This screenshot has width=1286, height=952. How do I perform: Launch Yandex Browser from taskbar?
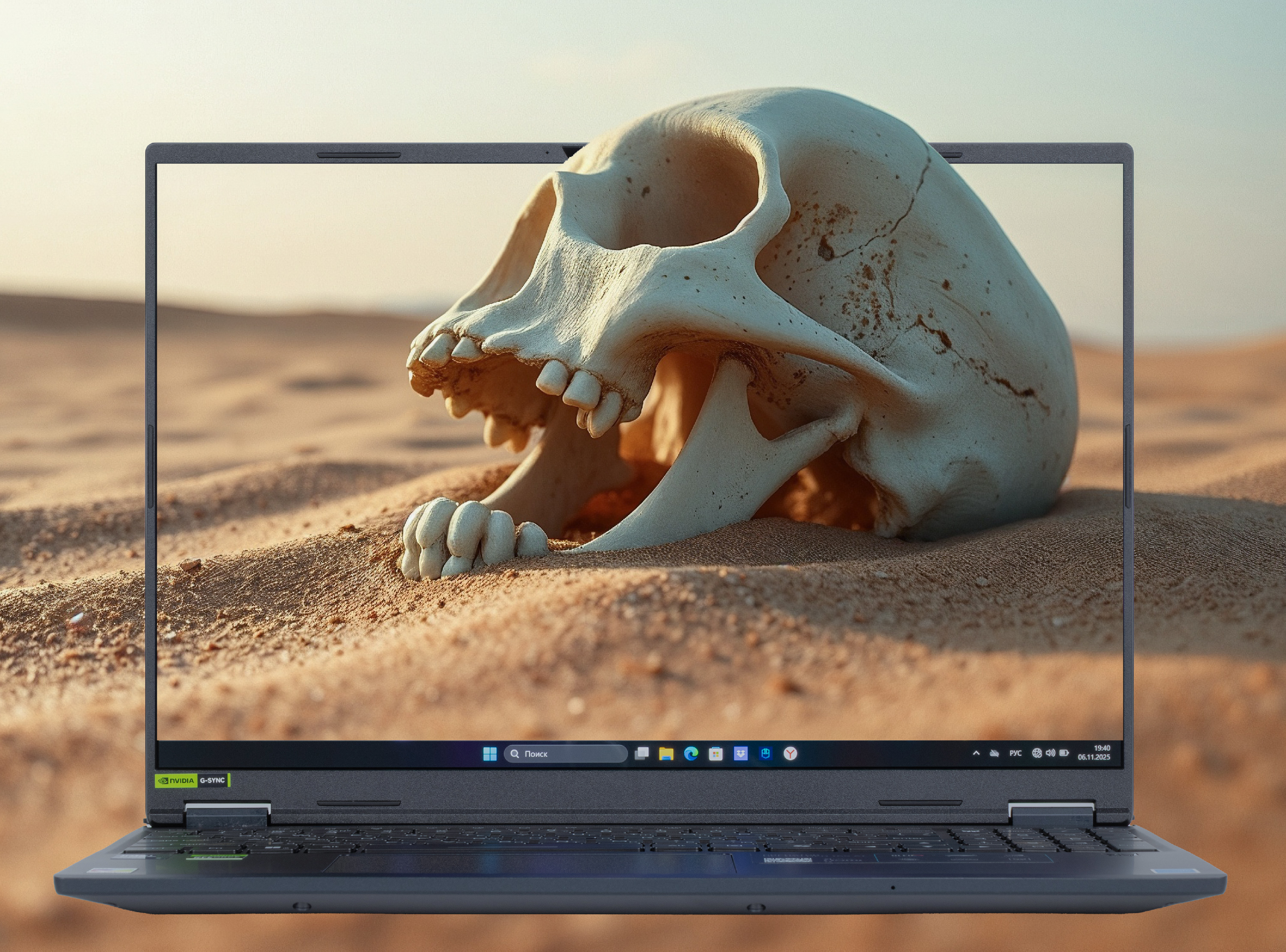click(790, 754)
